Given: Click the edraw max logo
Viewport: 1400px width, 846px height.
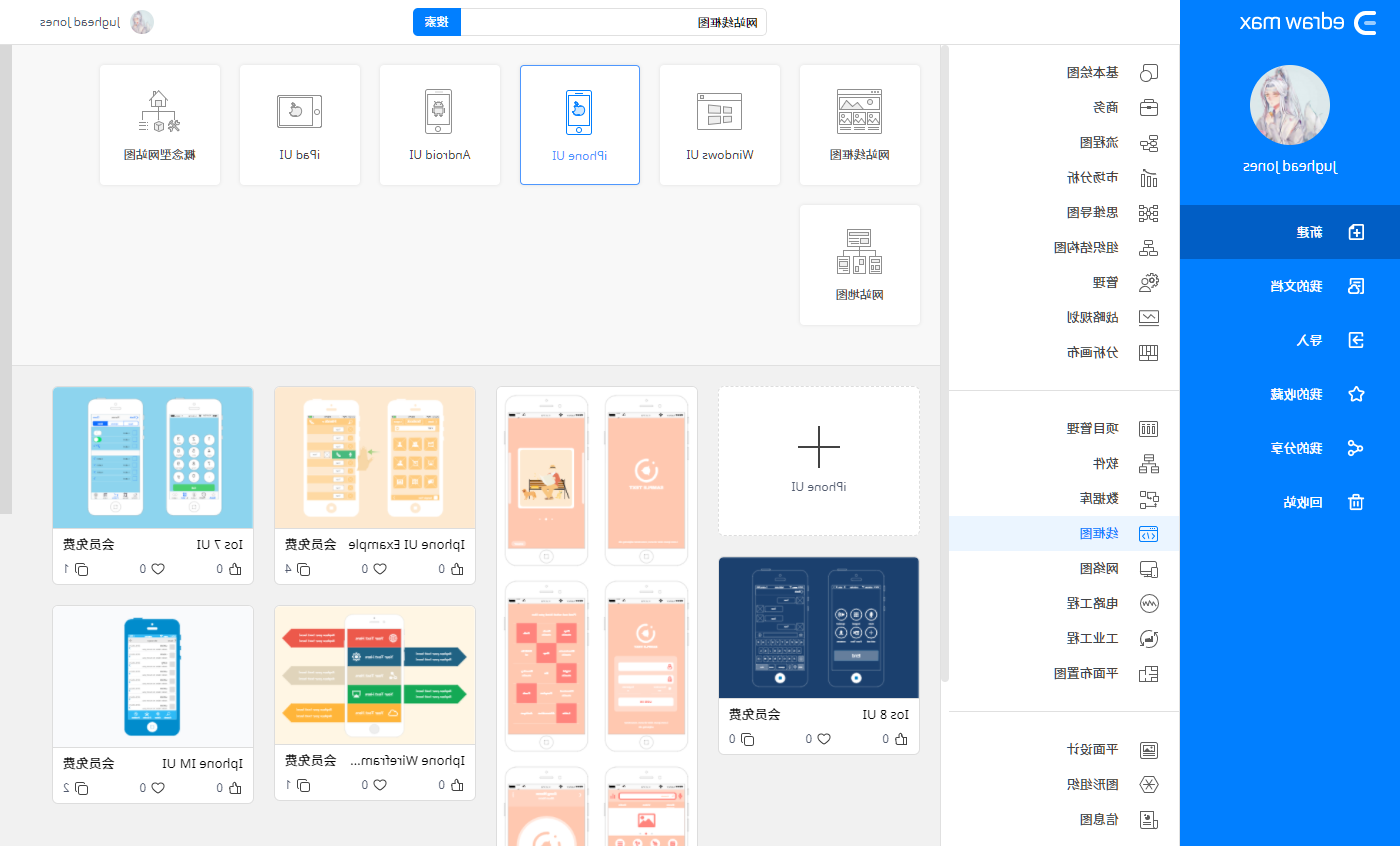Looking at the screenshot, I should pos(1307,23).
